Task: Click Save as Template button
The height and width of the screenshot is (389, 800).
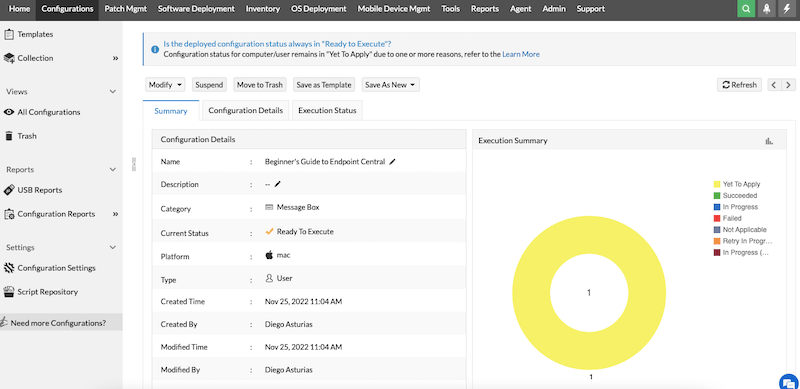Action: tap(324, 85)
